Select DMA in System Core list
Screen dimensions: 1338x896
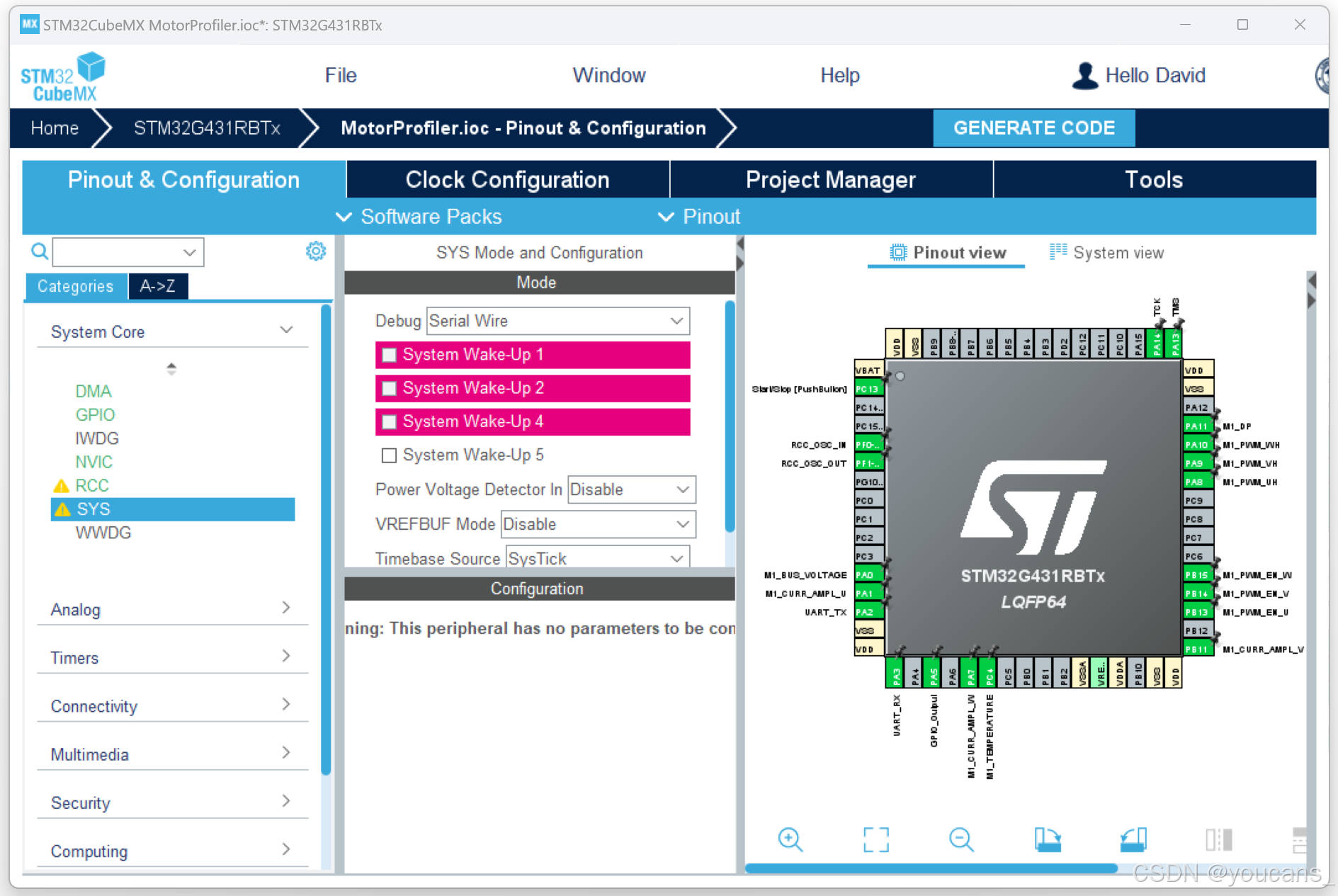coord(93,391)
